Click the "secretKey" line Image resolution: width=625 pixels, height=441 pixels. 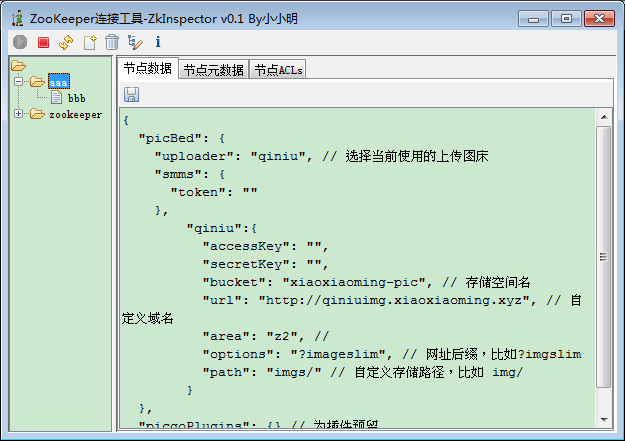click(x=265, y=264)
